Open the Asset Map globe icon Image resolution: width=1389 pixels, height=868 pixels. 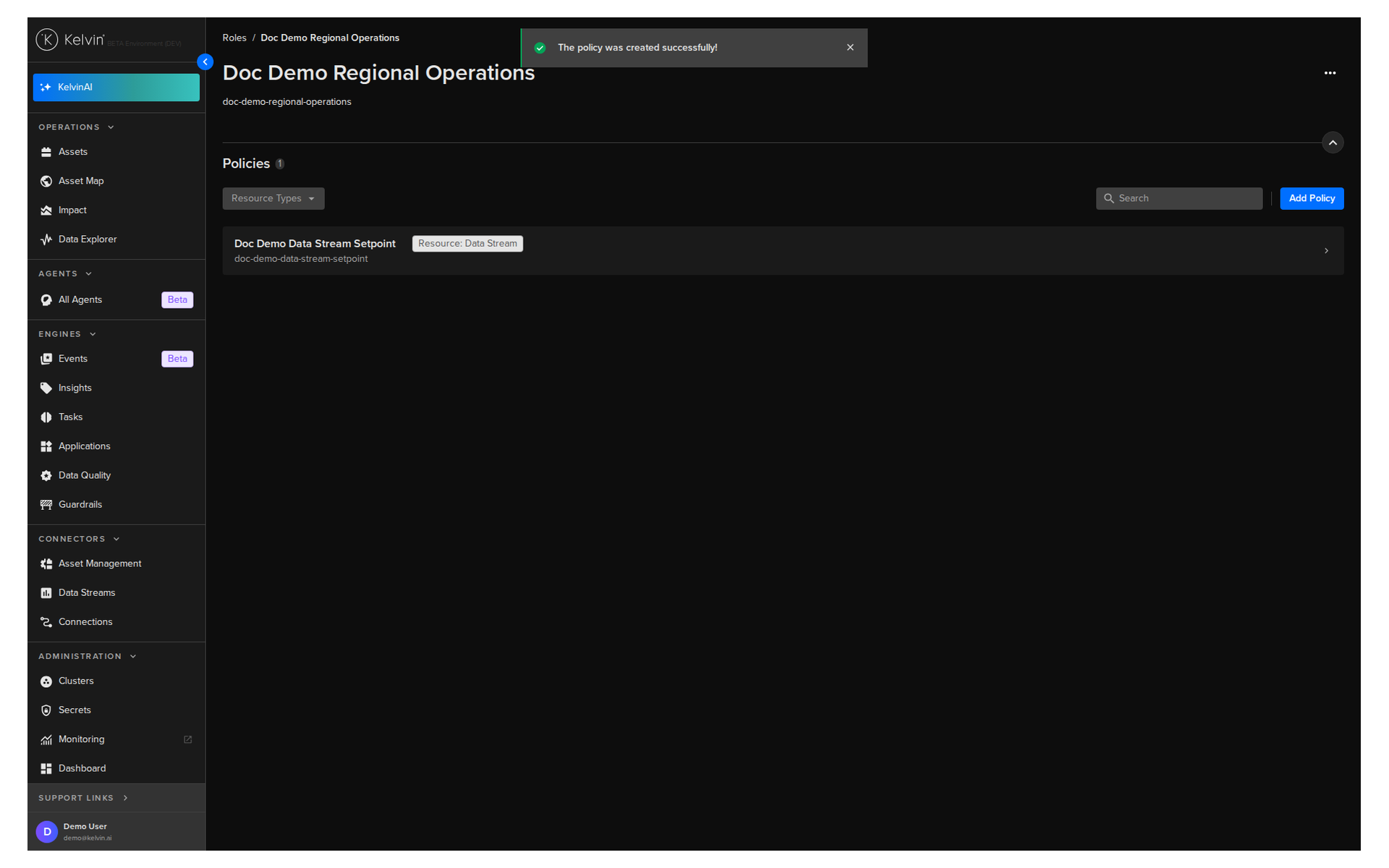[x=46, y=181]
